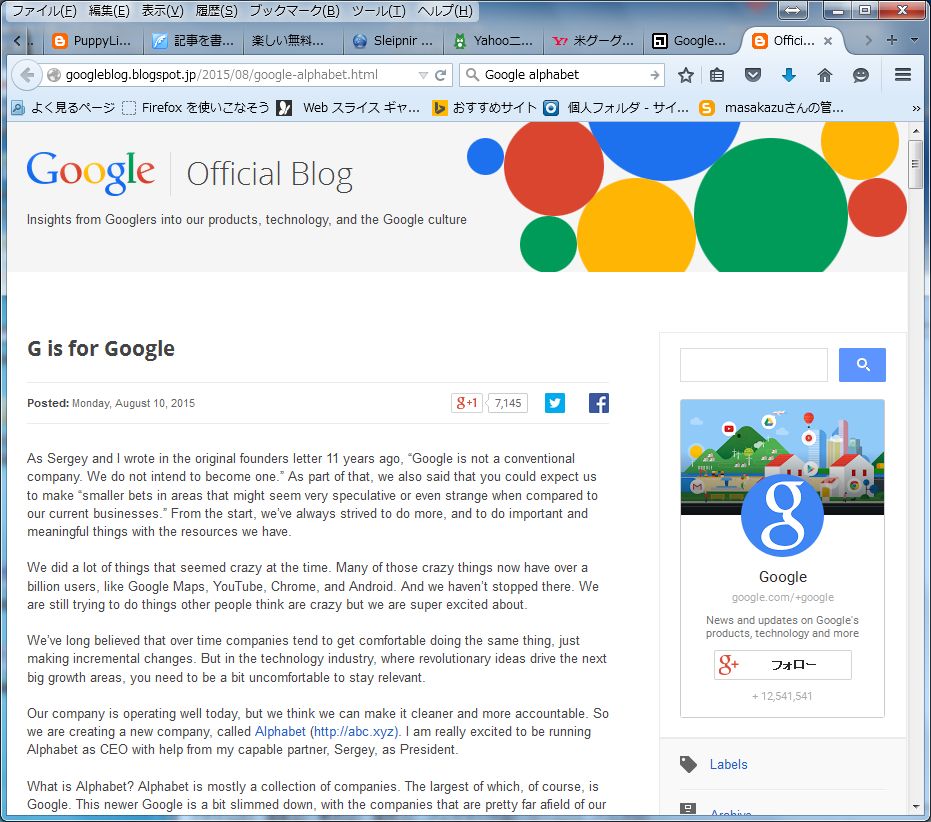This screenshot has height=822, width=931.
Task: Click the blog search input field
Action: [753, 365]
